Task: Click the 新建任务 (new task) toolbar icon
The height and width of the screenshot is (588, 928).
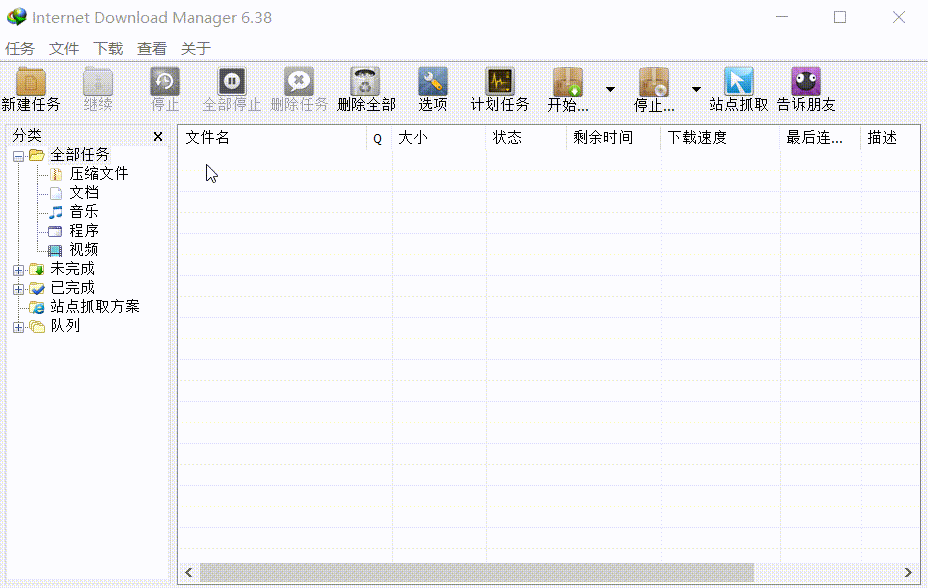Action: tap(31, 82)
